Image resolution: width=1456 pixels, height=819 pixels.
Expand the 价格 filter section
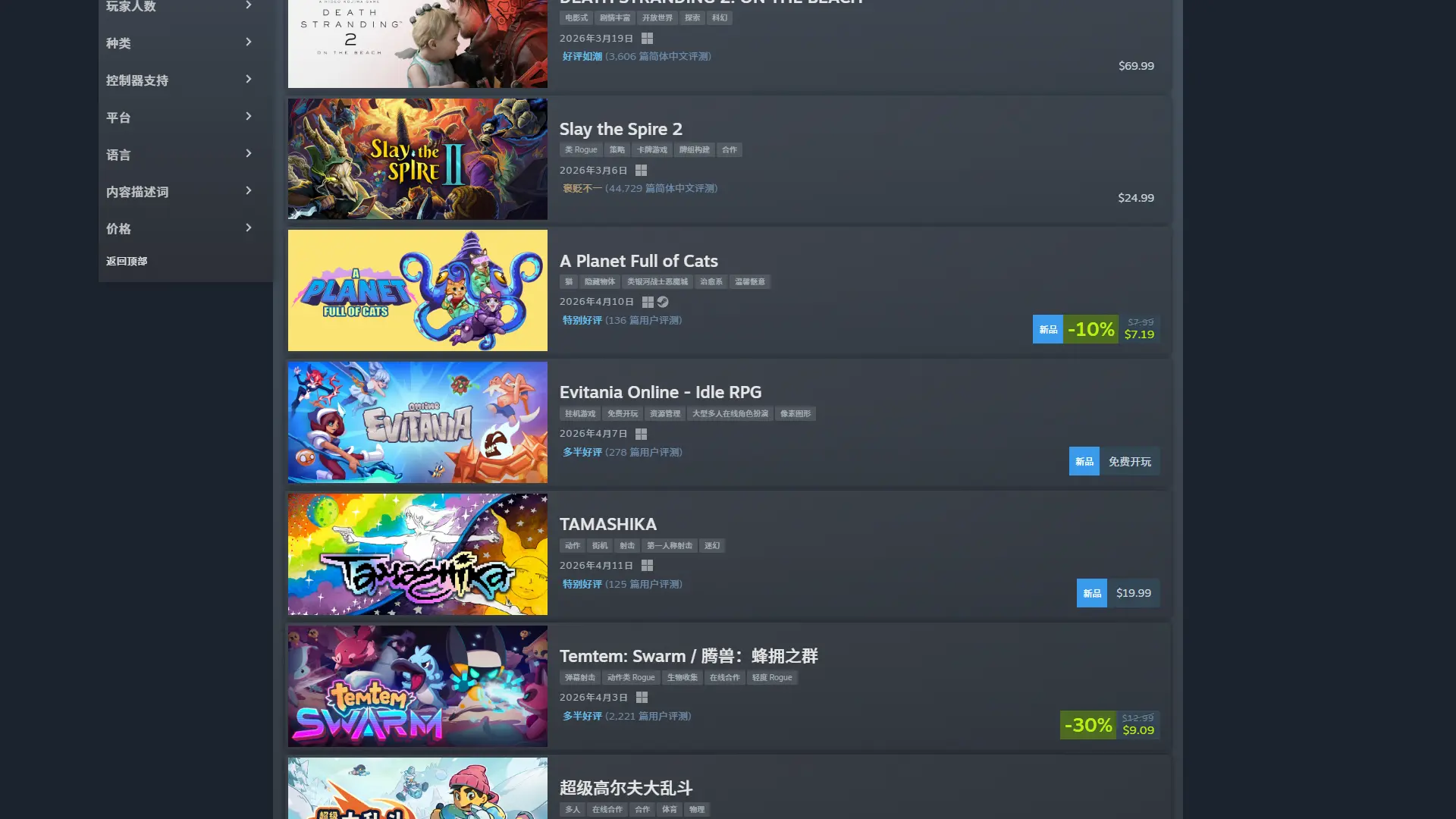(180, 228)
